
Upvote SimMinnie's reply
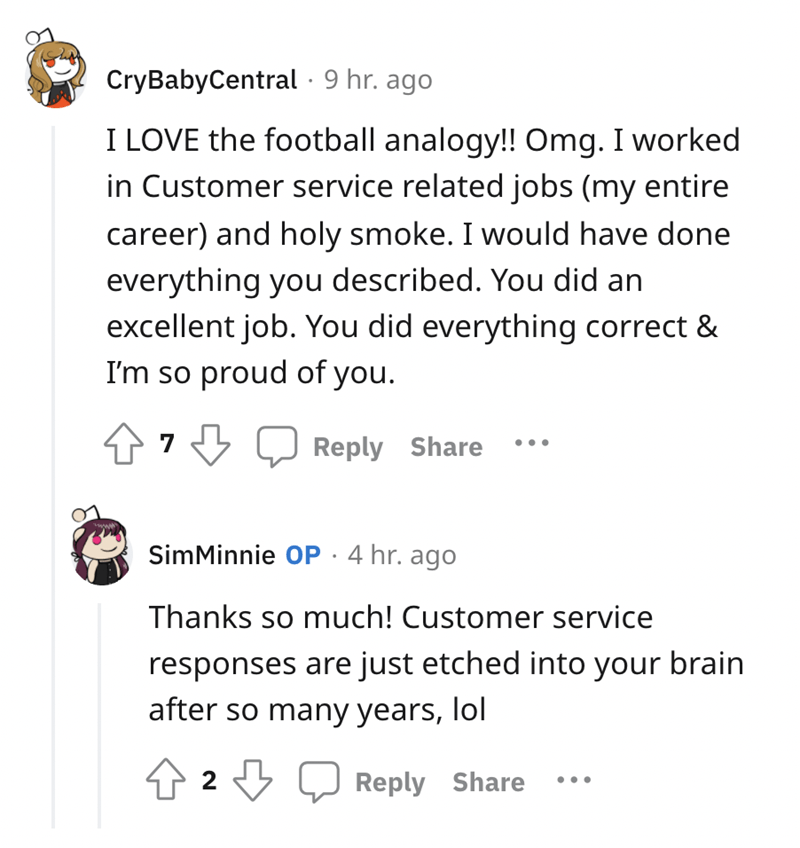165,782
